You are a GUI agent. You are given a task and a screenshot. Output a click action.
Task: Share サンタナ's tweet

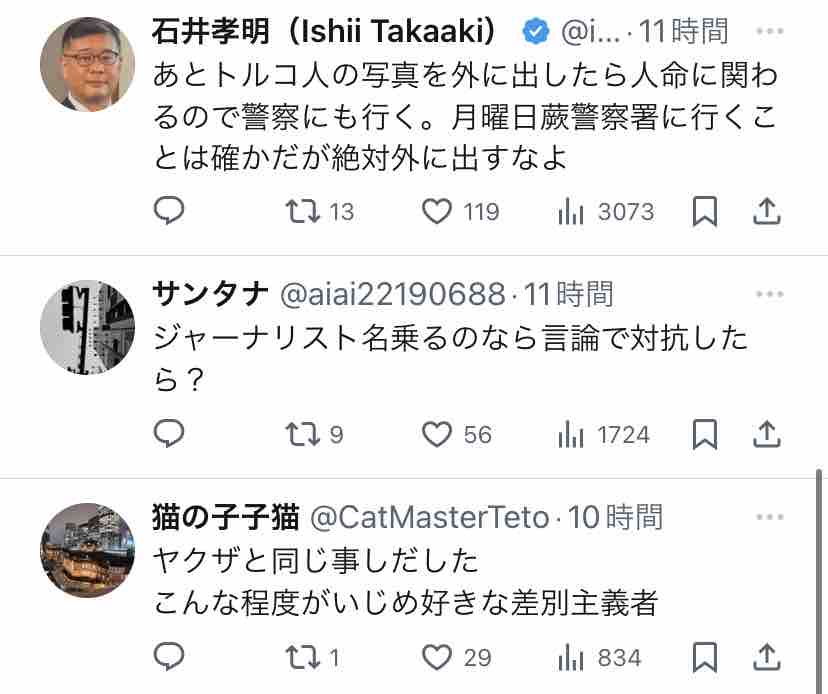[x=766, y=434]
